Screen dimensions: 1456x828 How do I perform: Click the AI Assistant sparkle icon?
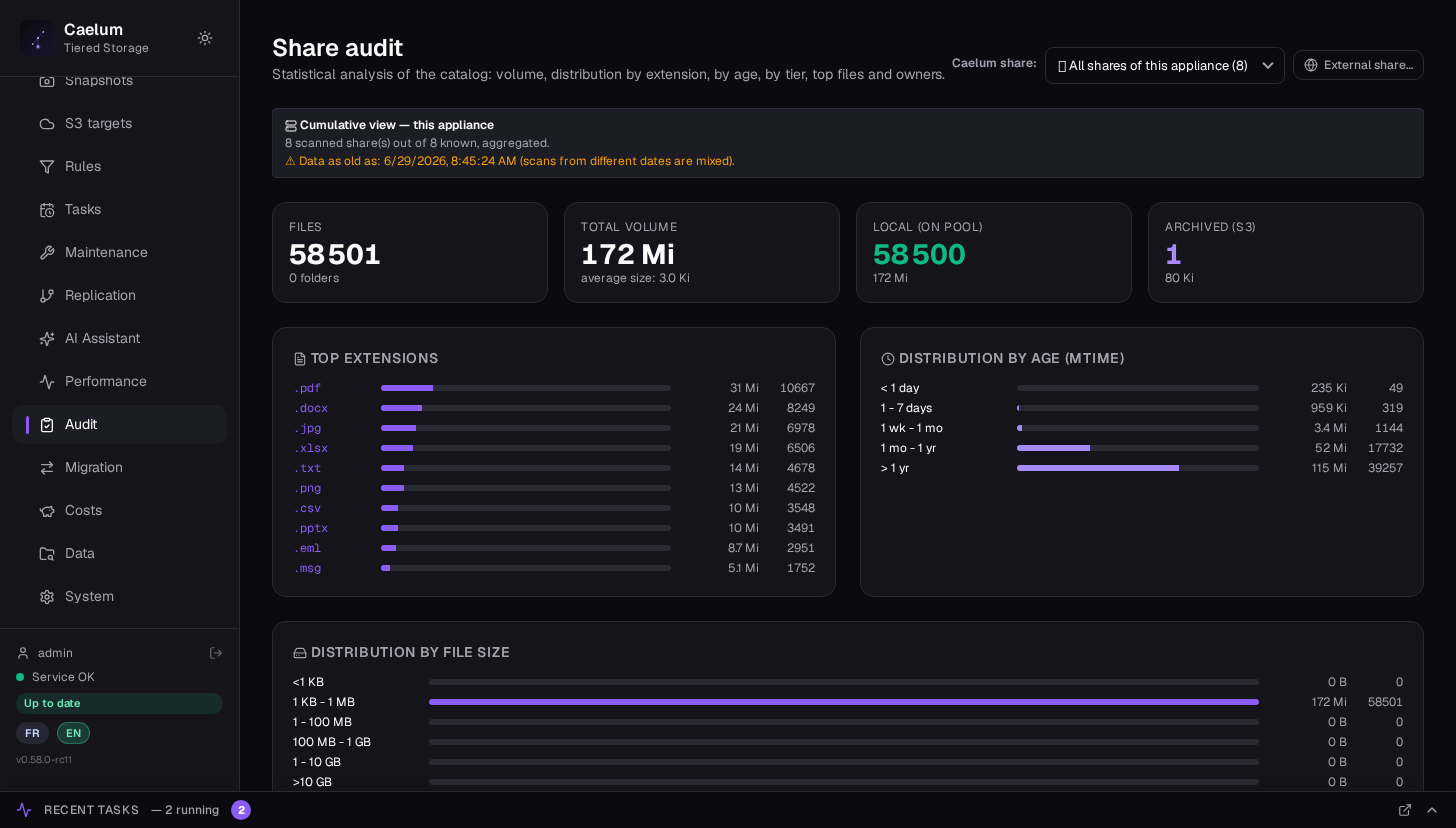coord(47,338)
